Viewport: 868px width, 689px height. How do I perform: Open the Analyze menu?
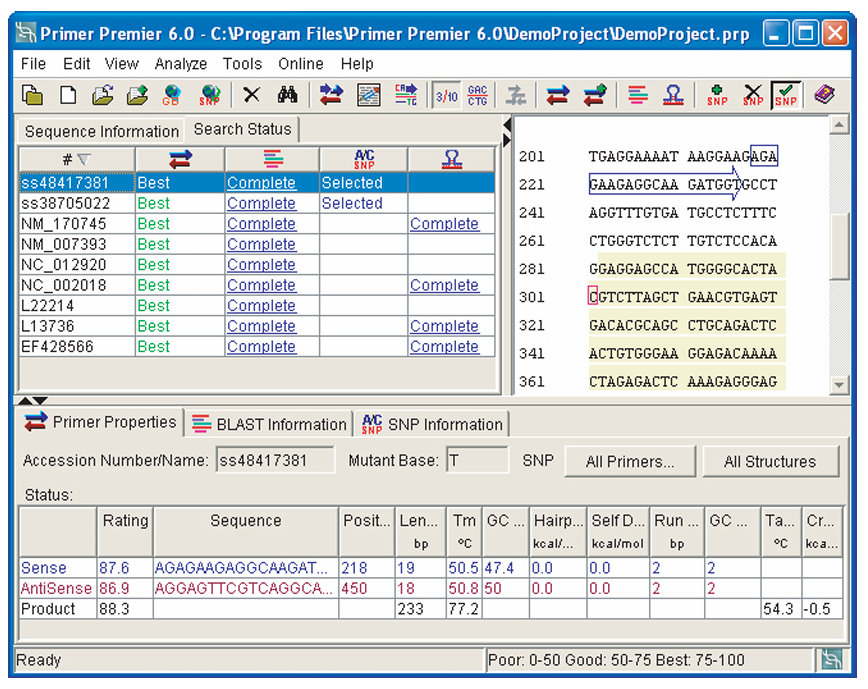click(181, 64)
